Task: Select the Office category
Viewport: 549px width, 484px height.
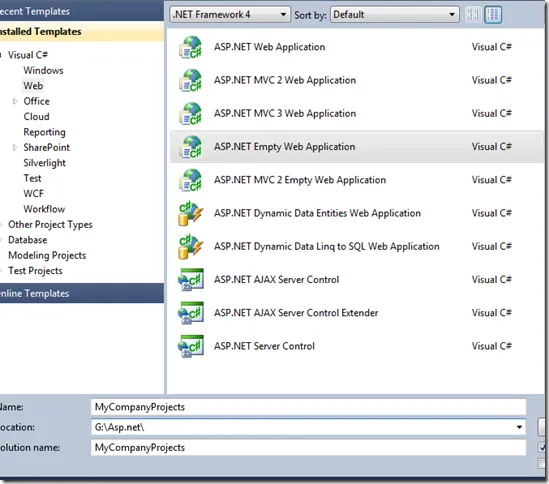Action: click(36, 101)
